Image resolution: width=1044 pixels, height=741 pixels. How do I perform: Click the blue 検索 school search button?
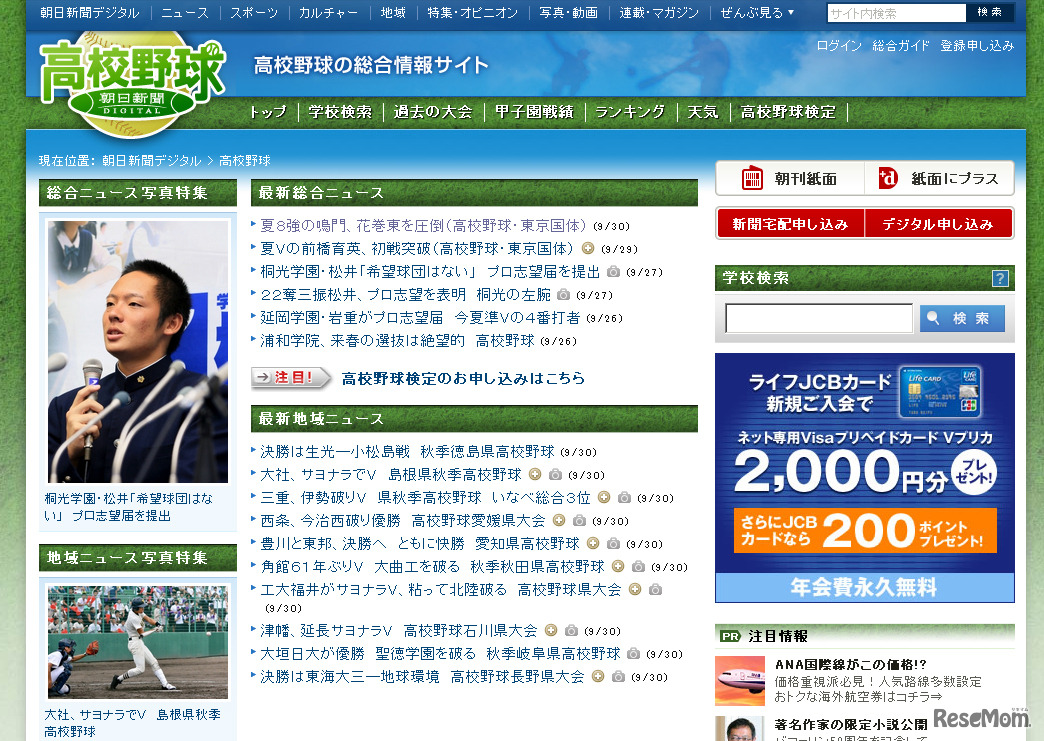coord(962,318)
